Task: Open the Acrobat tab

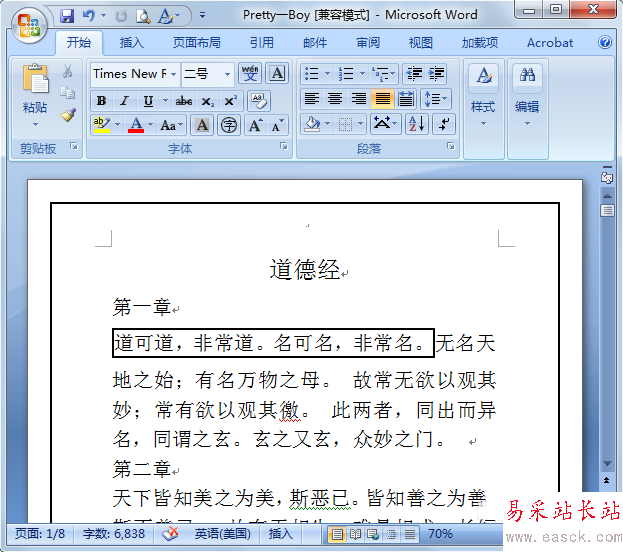Action: coord(550,42)
